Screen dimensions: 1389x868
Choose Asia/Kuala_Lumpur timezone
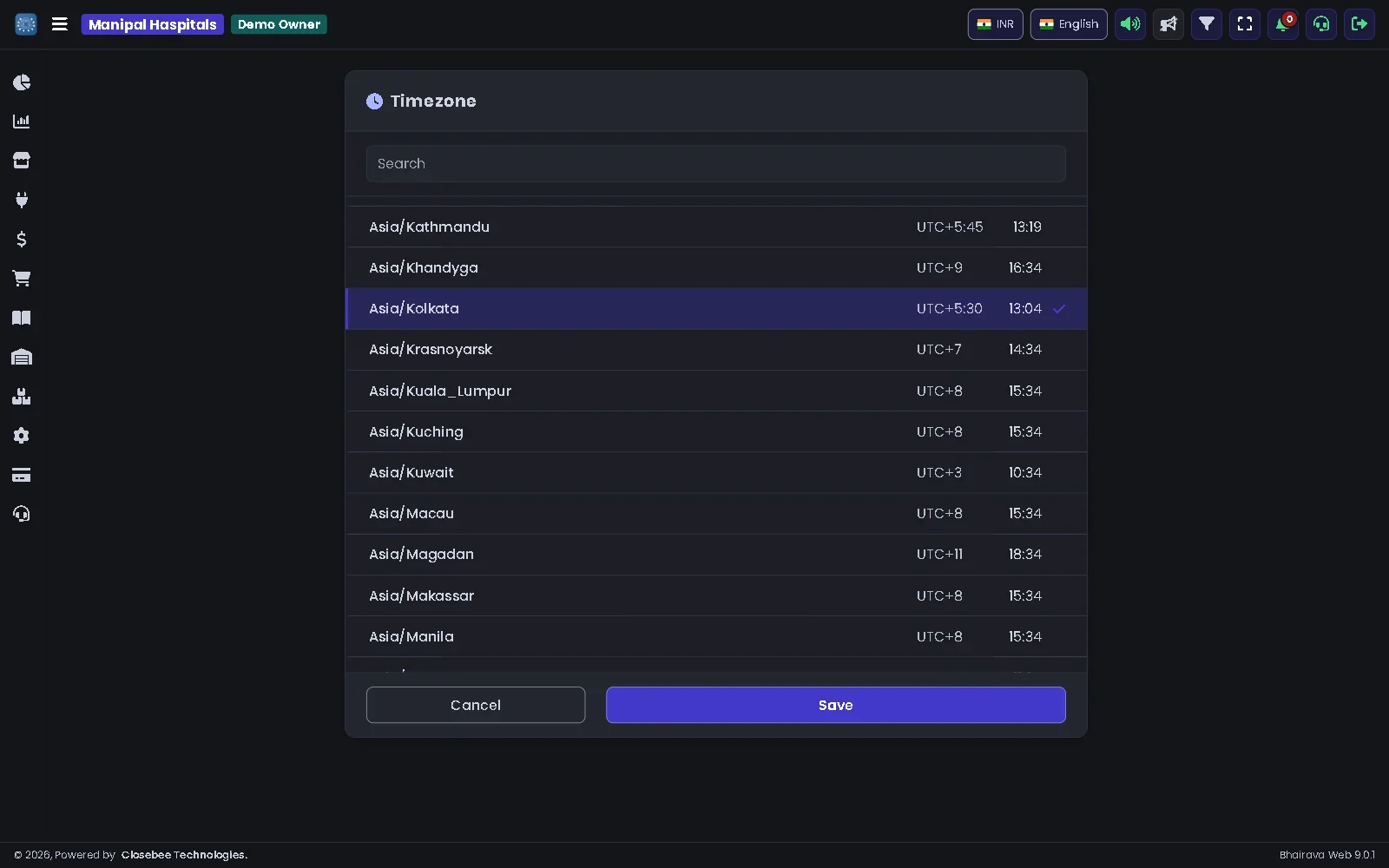[716, 391]
